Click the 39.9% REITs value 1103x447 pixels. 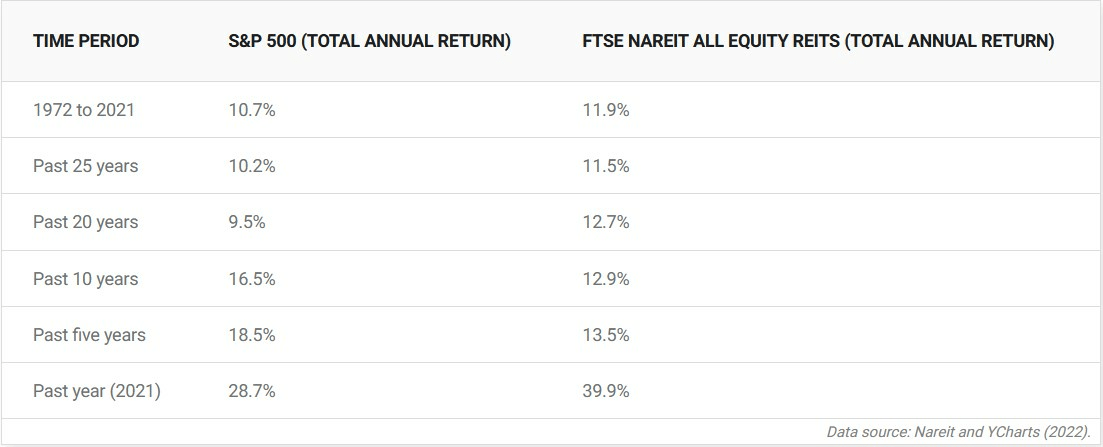pyautogui.click(x=606, y=391)
